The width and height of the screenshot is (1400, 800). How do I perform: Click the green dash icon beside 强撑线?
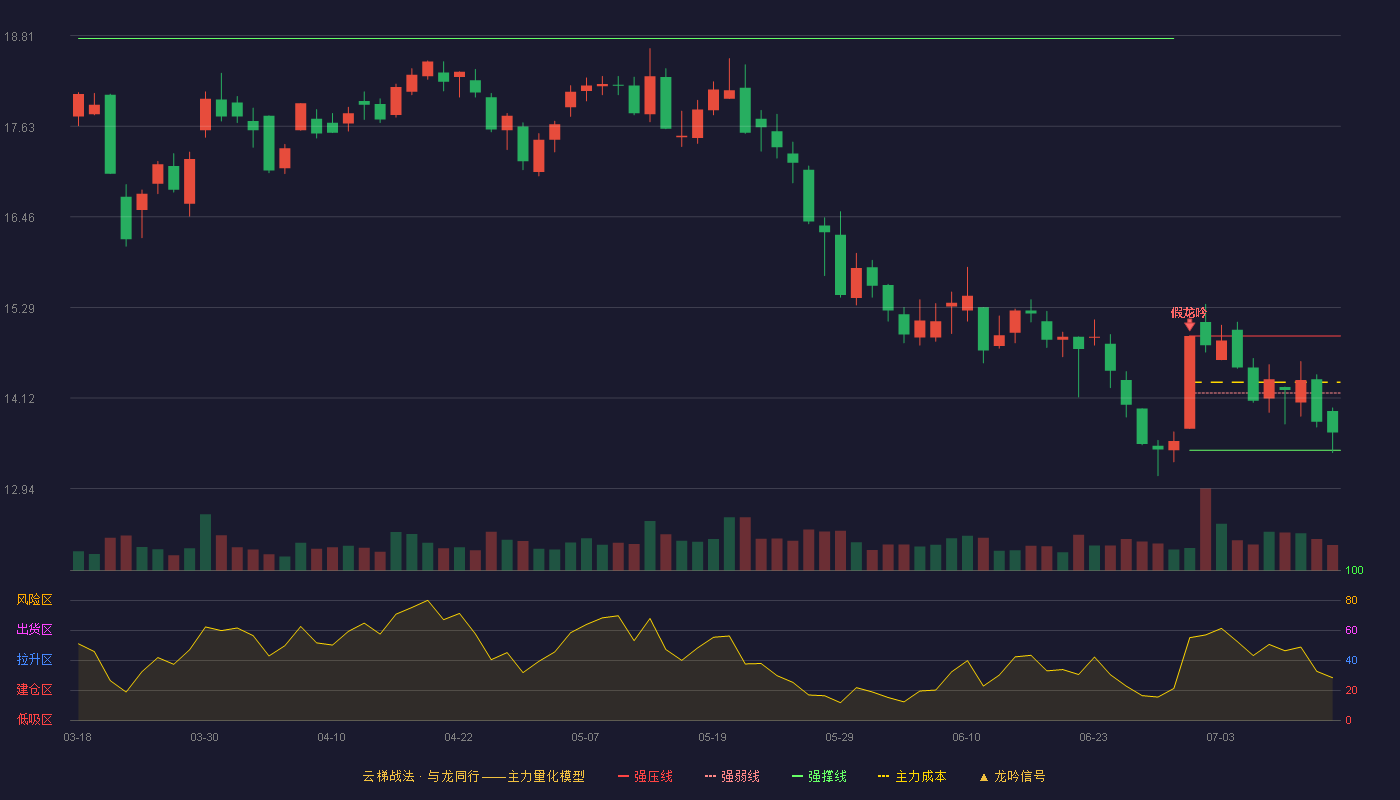[797, 777]
